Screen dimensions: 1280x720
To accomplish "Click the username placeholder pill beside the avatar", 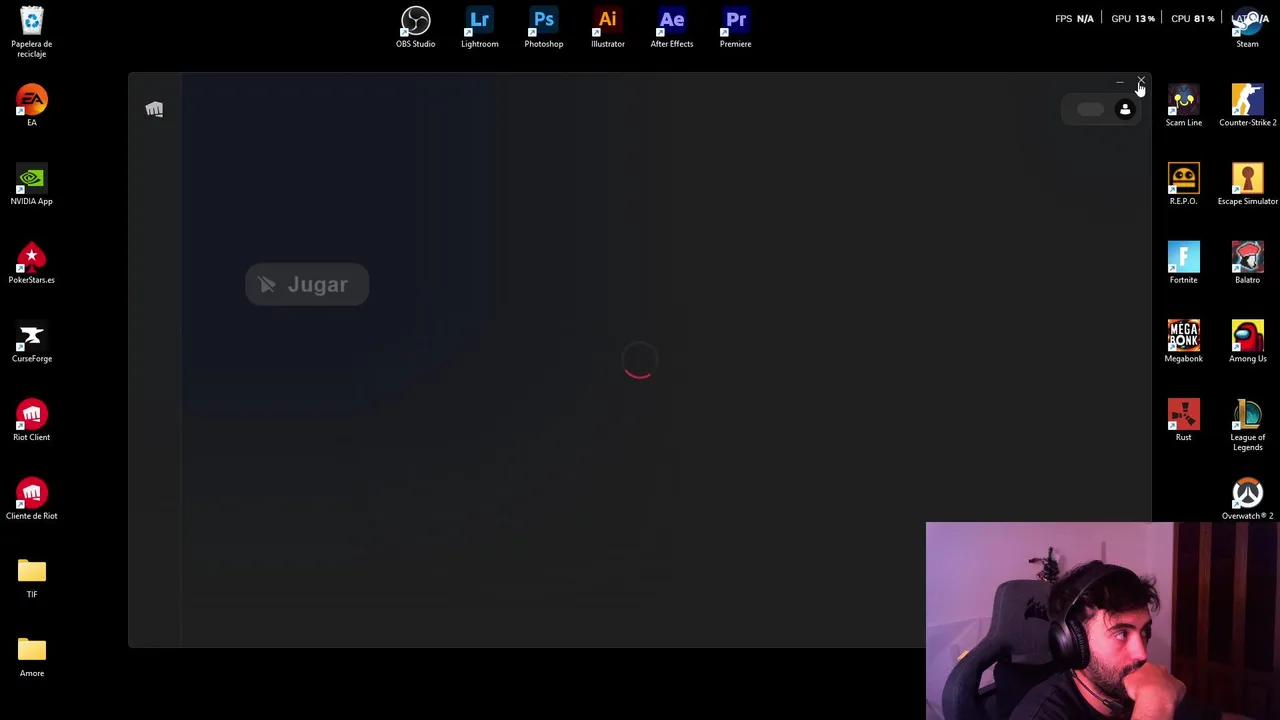I will [x=1089, y=110].
